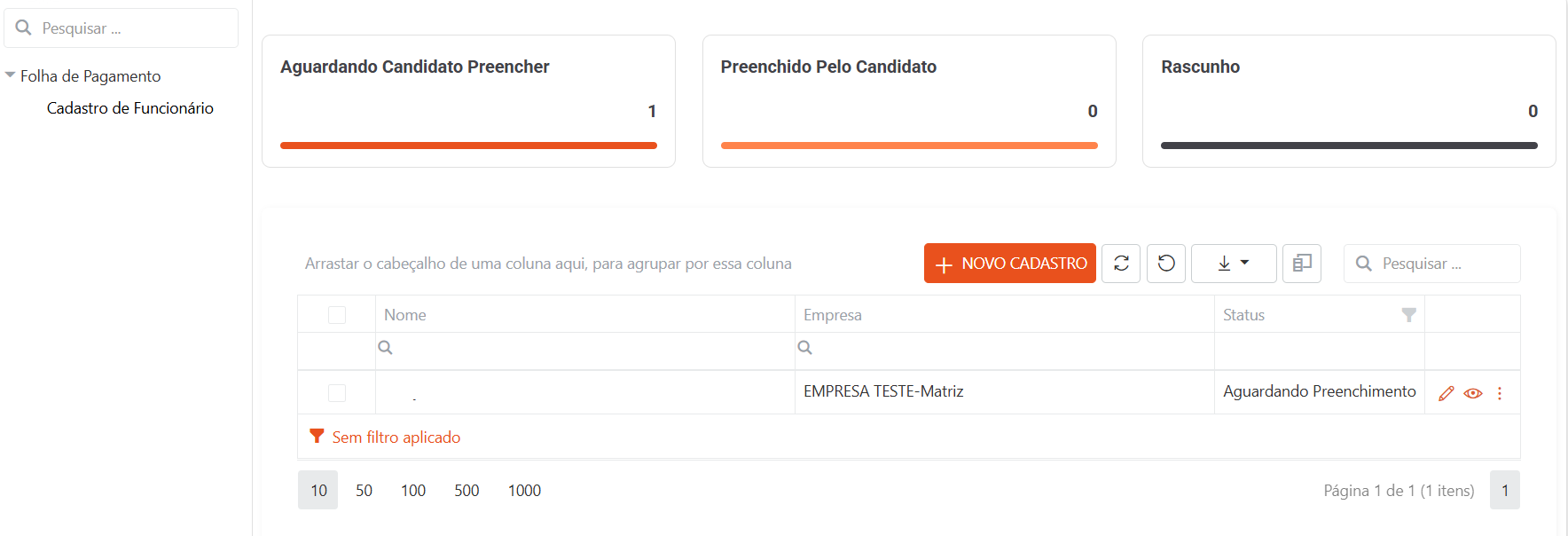Click the search icon in Empresa filter row

[x=804, y=347]
